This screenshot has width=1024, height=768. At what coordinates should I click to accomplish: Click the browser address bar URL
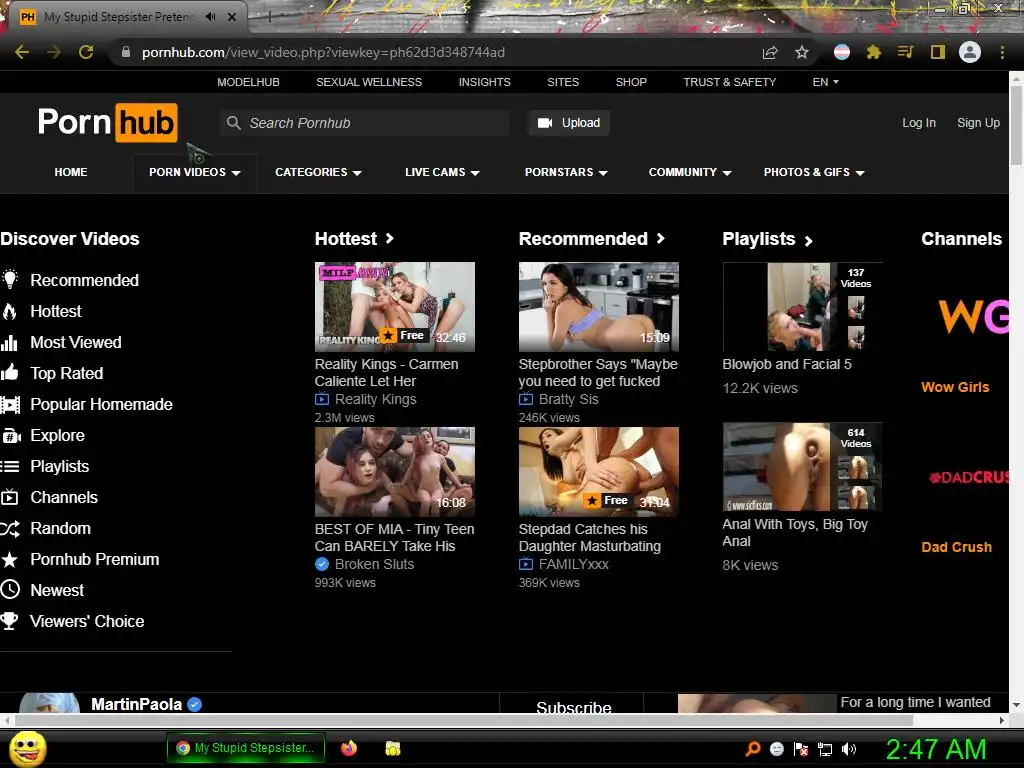[323, 52]
